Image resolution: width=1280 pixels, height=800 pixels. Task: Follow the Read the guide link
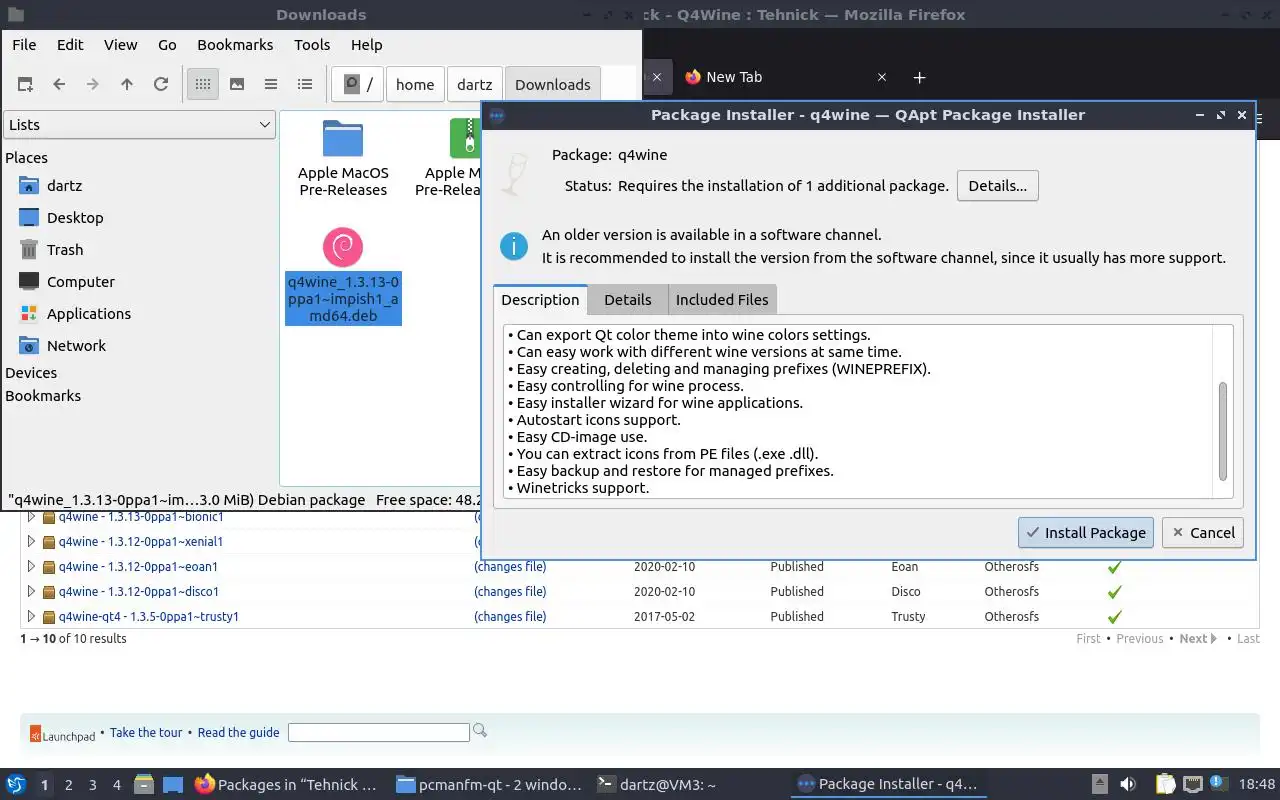[x=238, y=732]
